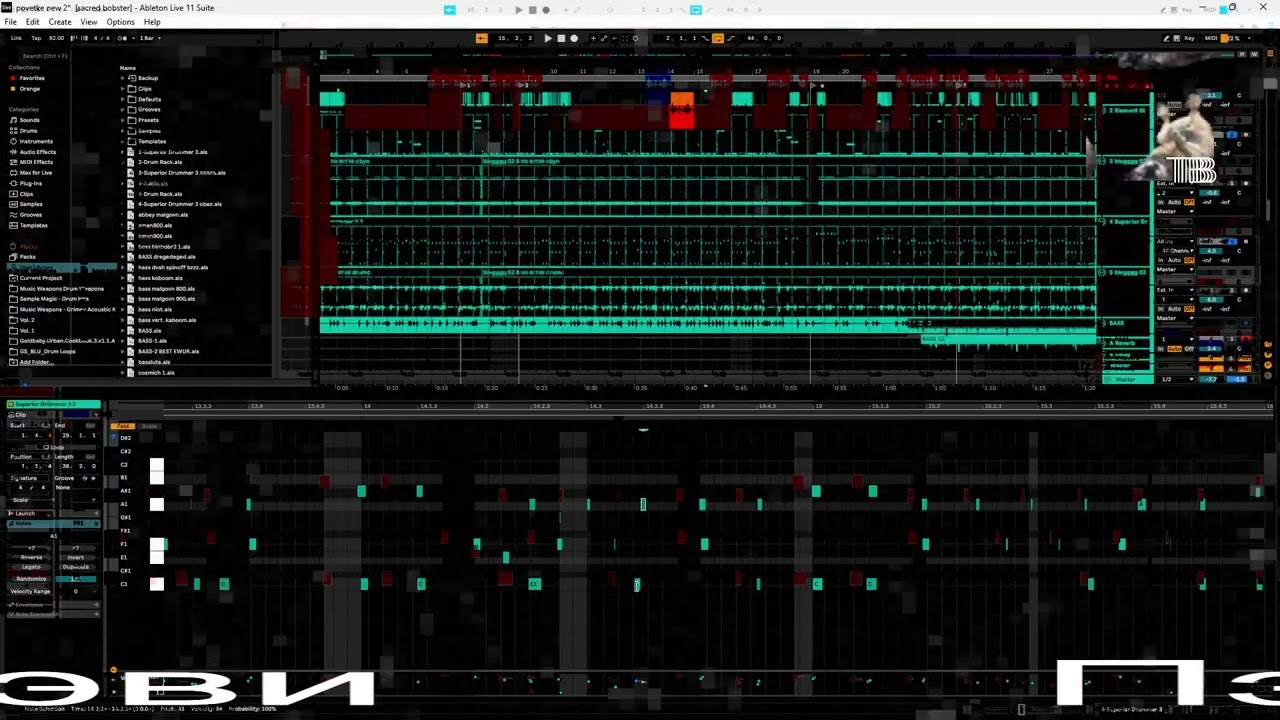
Task: Expand BASS dregedeged.als set
Action: (x=124, y=257)
